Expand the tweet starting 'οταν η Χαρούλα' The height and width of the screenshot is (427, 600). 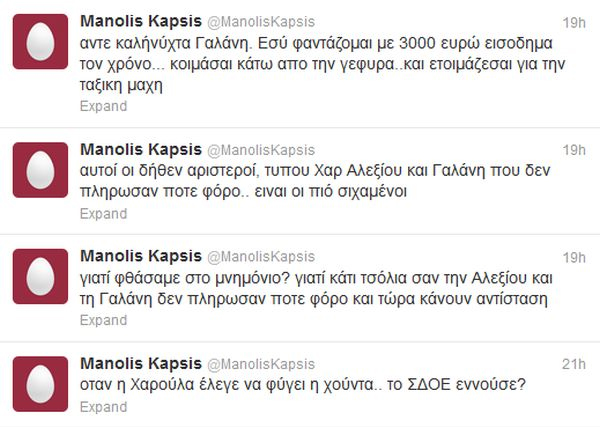pos(103,407)
